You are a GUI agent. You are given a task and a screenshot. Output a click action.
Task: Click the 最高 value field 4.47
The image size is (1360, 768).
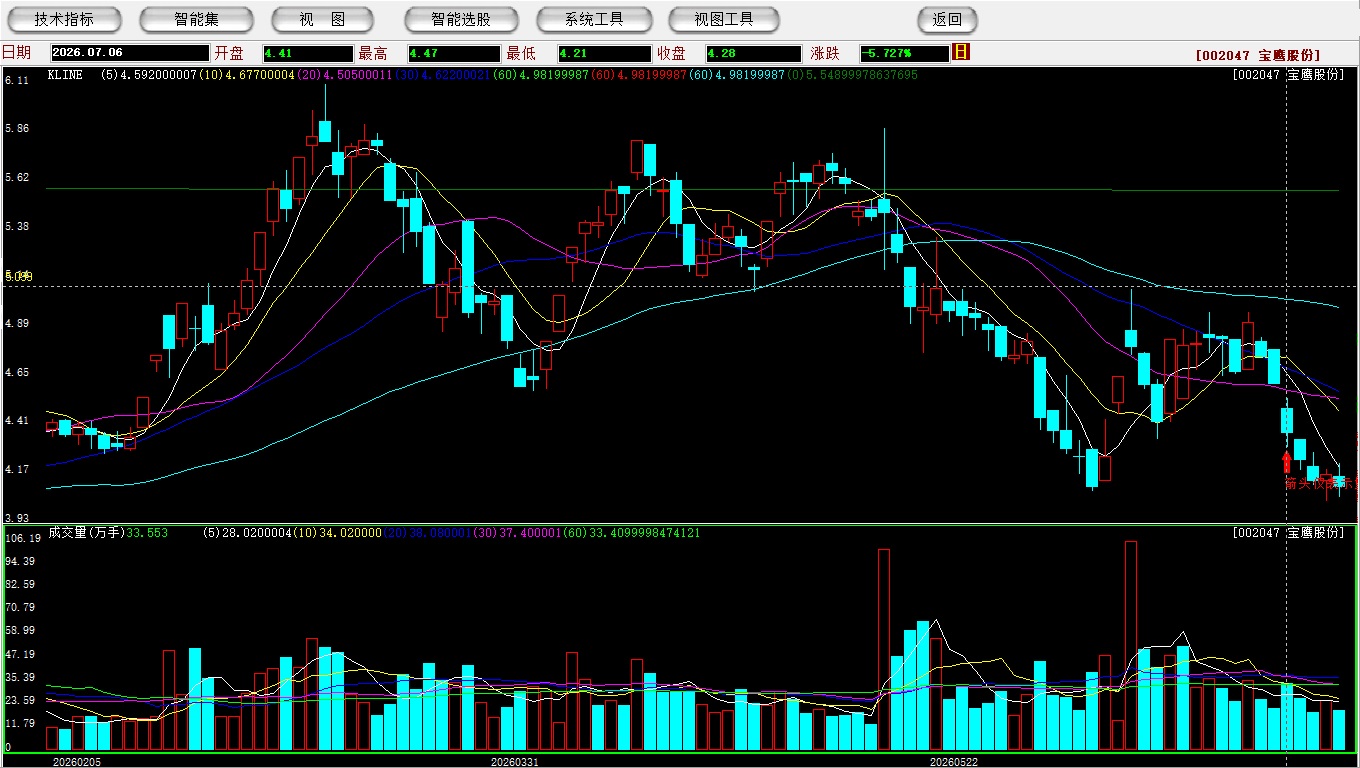pos(454,53)
